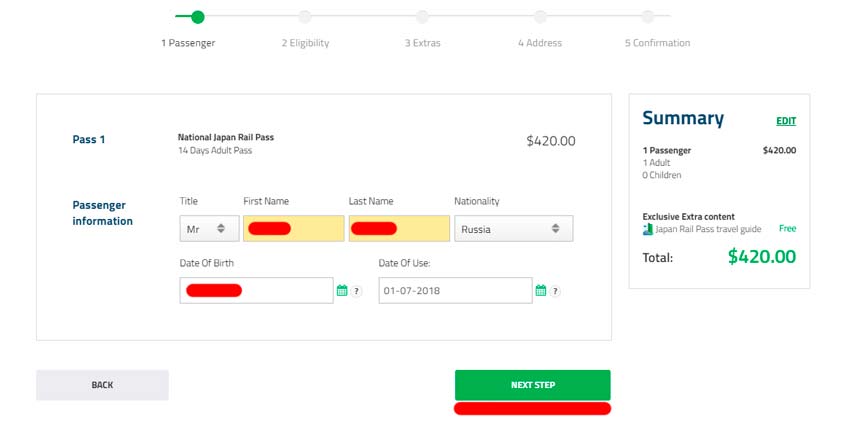Jump to the 3 Extras step
This screenshot has height=422, width=850.
coord(422,17)
